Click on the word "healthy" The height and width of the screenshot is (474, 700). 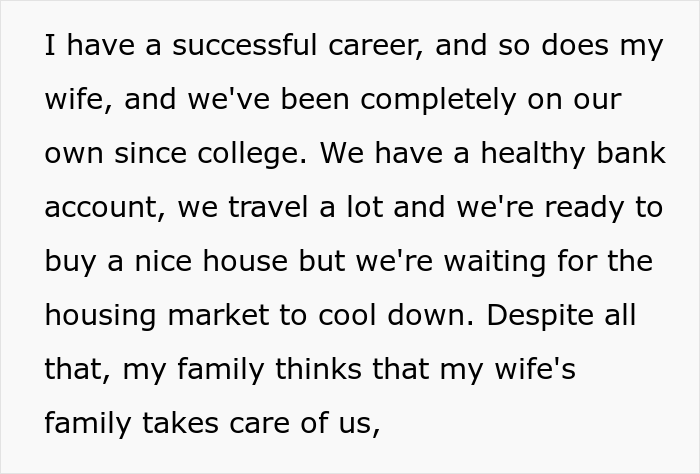[x=533, y=154]
